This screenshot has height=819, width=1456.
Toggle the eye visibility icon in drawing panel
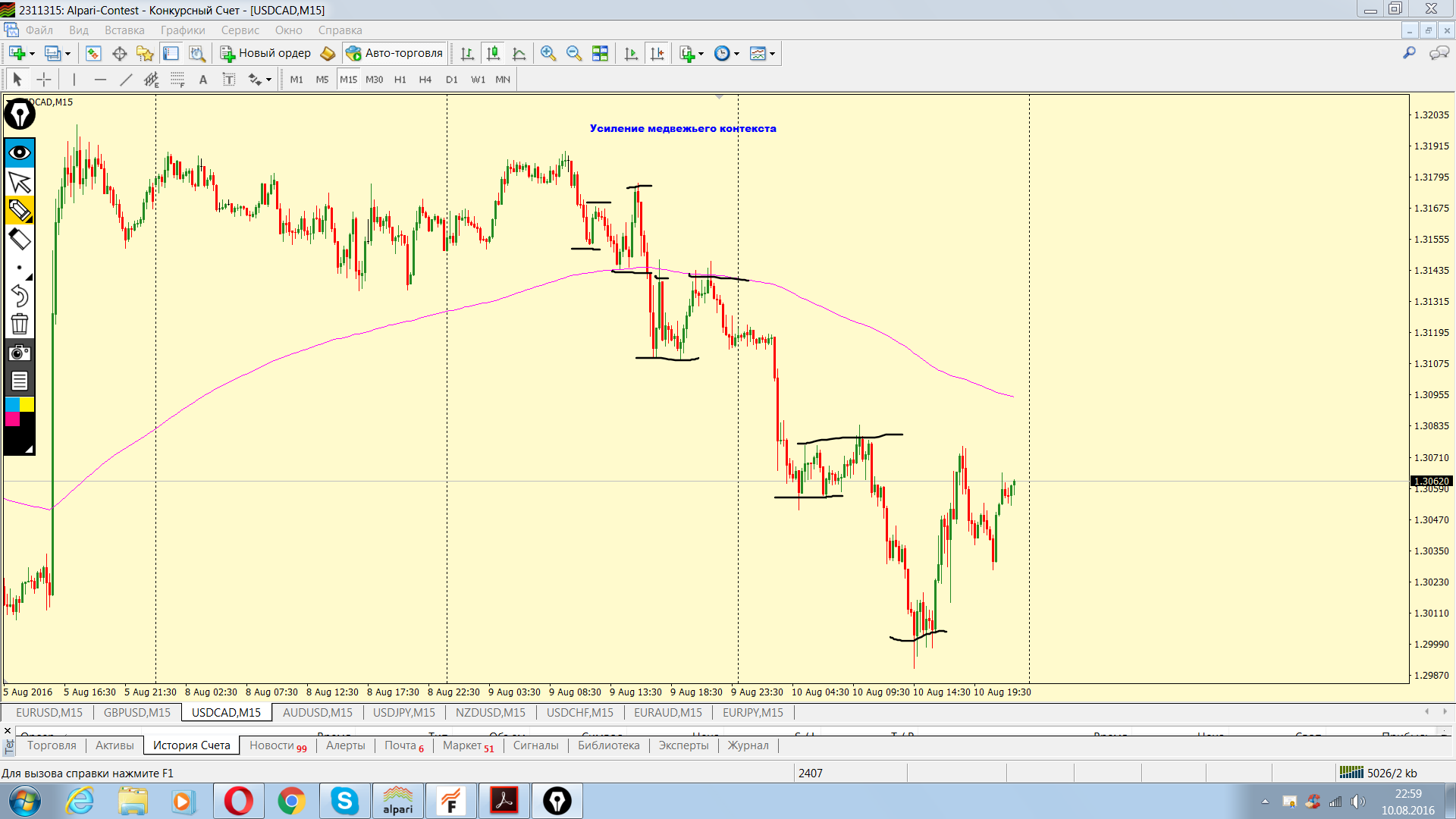(x=19, y=152)
